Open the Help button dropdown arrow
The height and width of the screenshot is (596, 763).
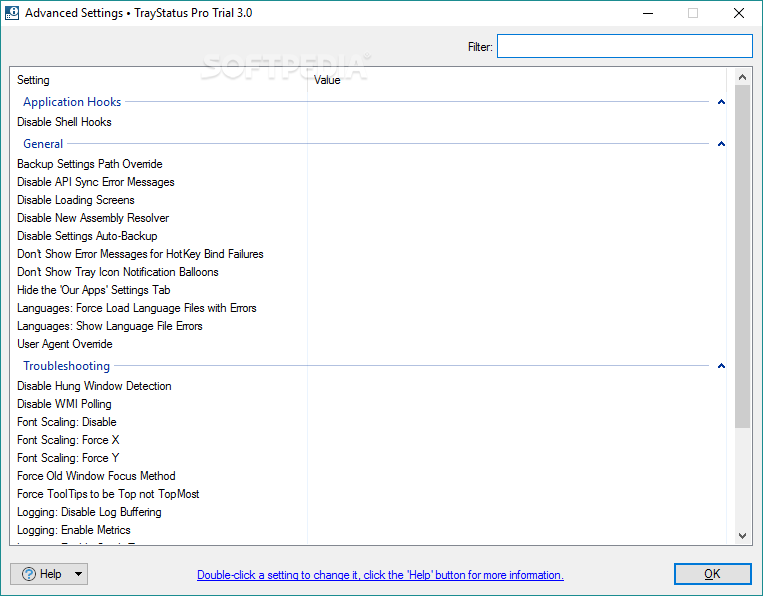pos(78,574)
